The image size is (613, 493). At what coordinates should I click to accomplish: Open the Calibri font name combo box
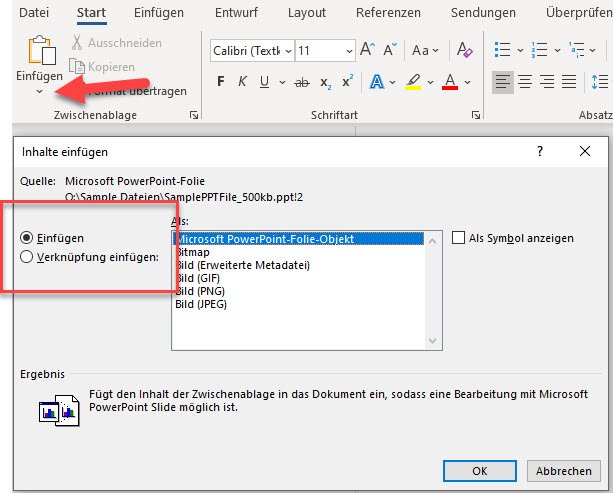[x=252, y=51]
